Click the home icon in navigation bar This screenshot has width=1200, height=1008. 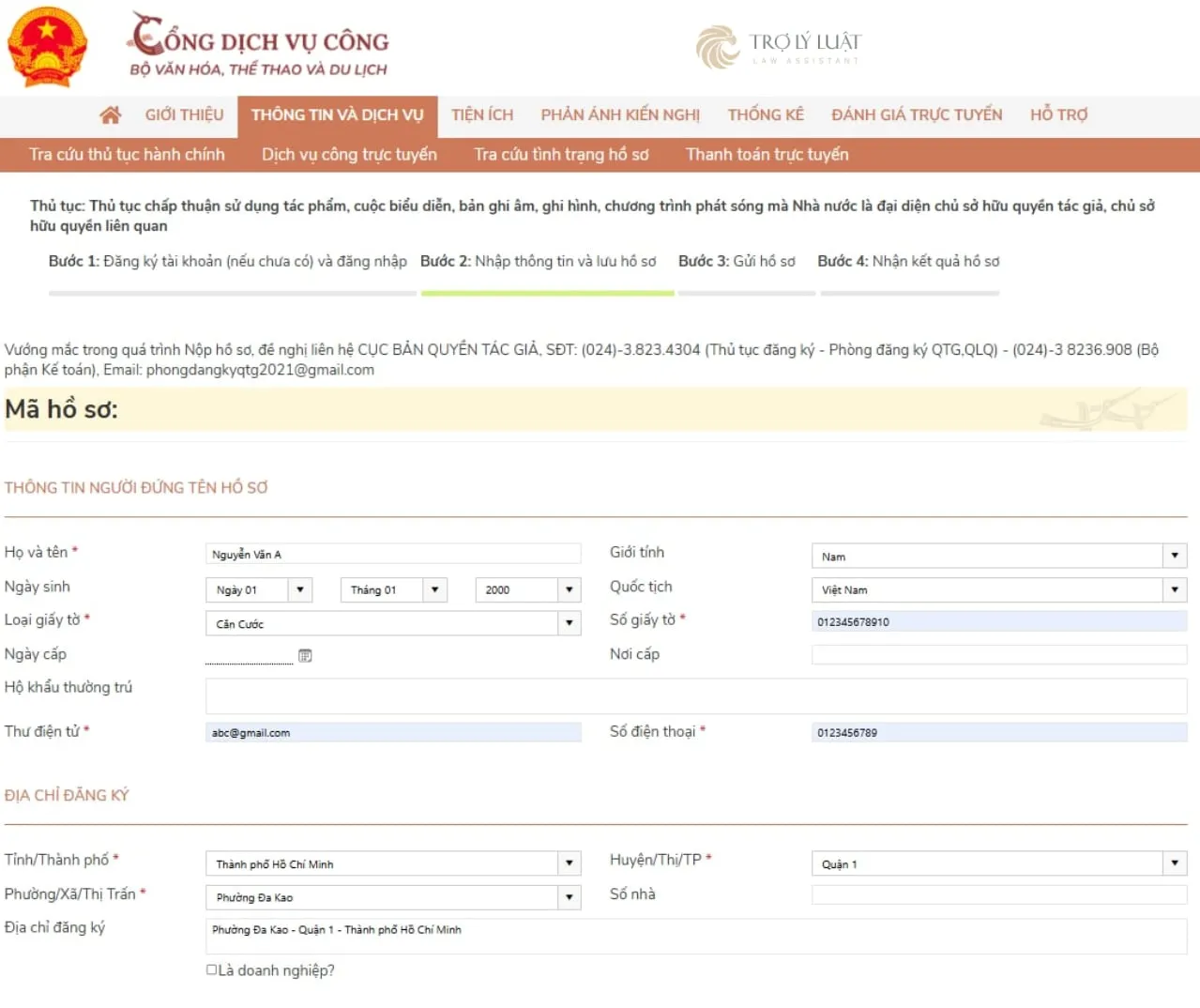point(110,115)
